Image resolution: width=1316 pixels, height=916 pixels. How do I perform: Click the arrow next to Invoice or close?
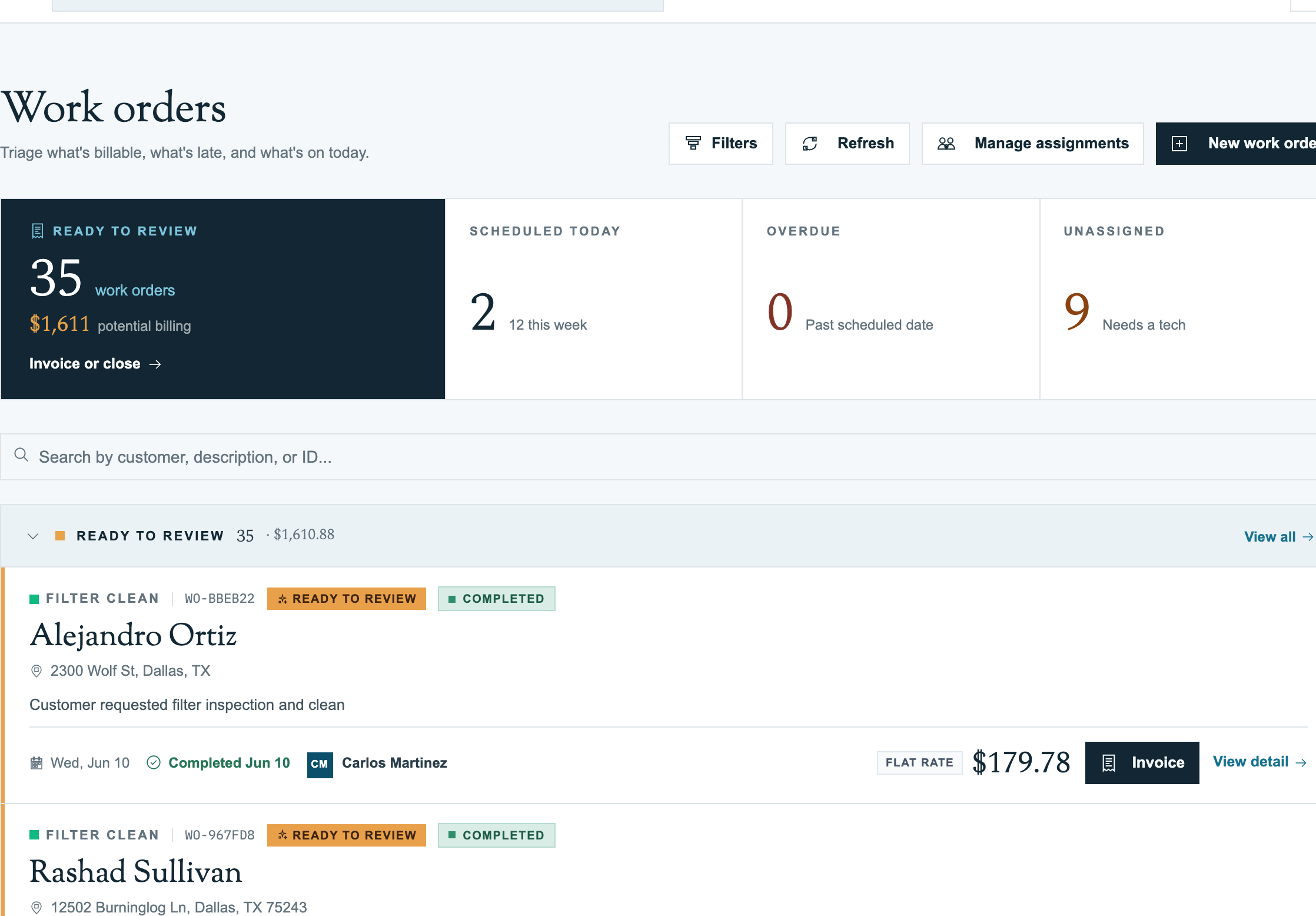tap(155, 364)
